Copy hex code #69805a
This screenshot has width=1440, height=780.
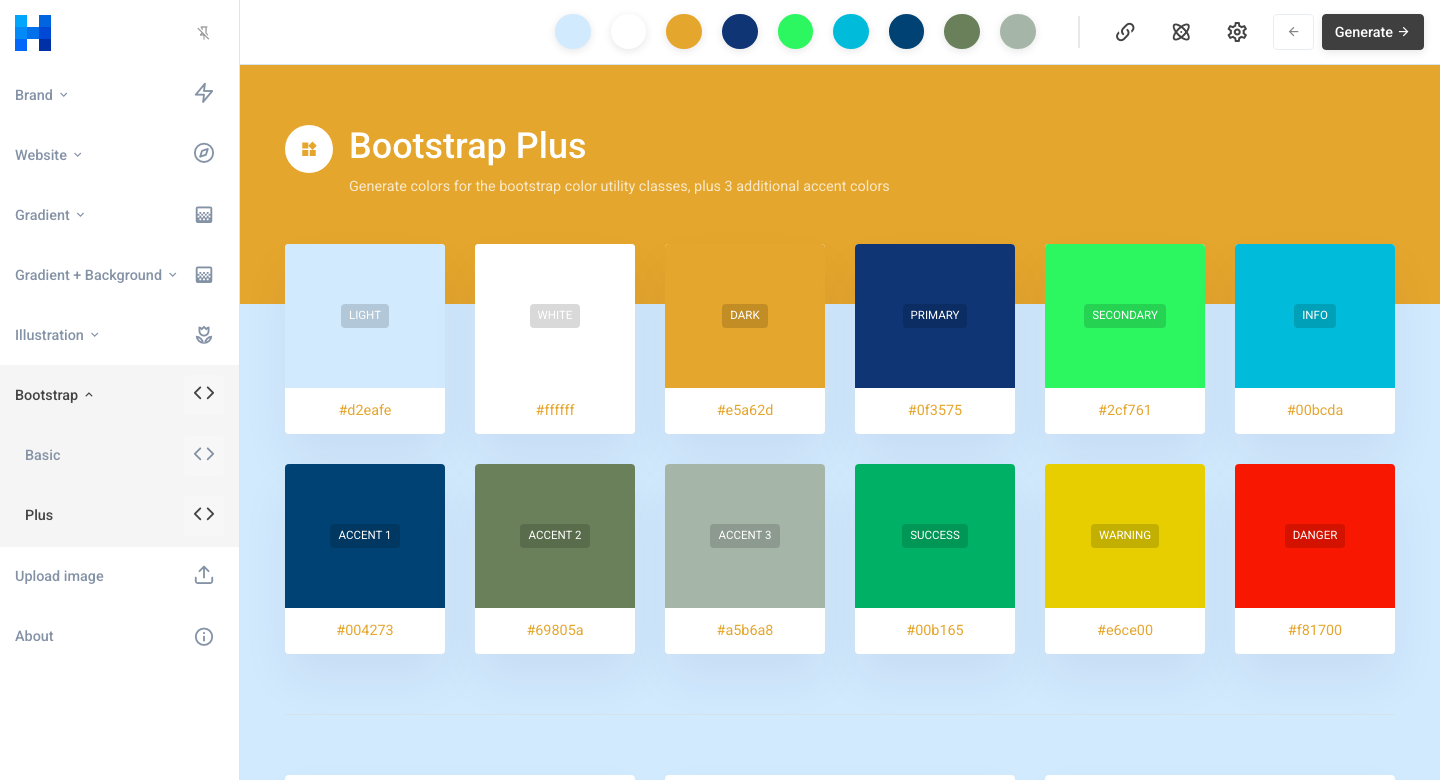555,630
